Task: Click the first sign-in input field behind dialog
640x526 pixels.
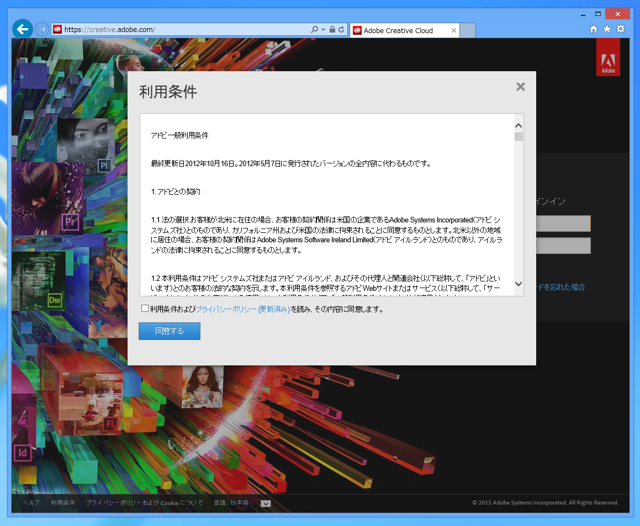Action: [x=563, y=223]
